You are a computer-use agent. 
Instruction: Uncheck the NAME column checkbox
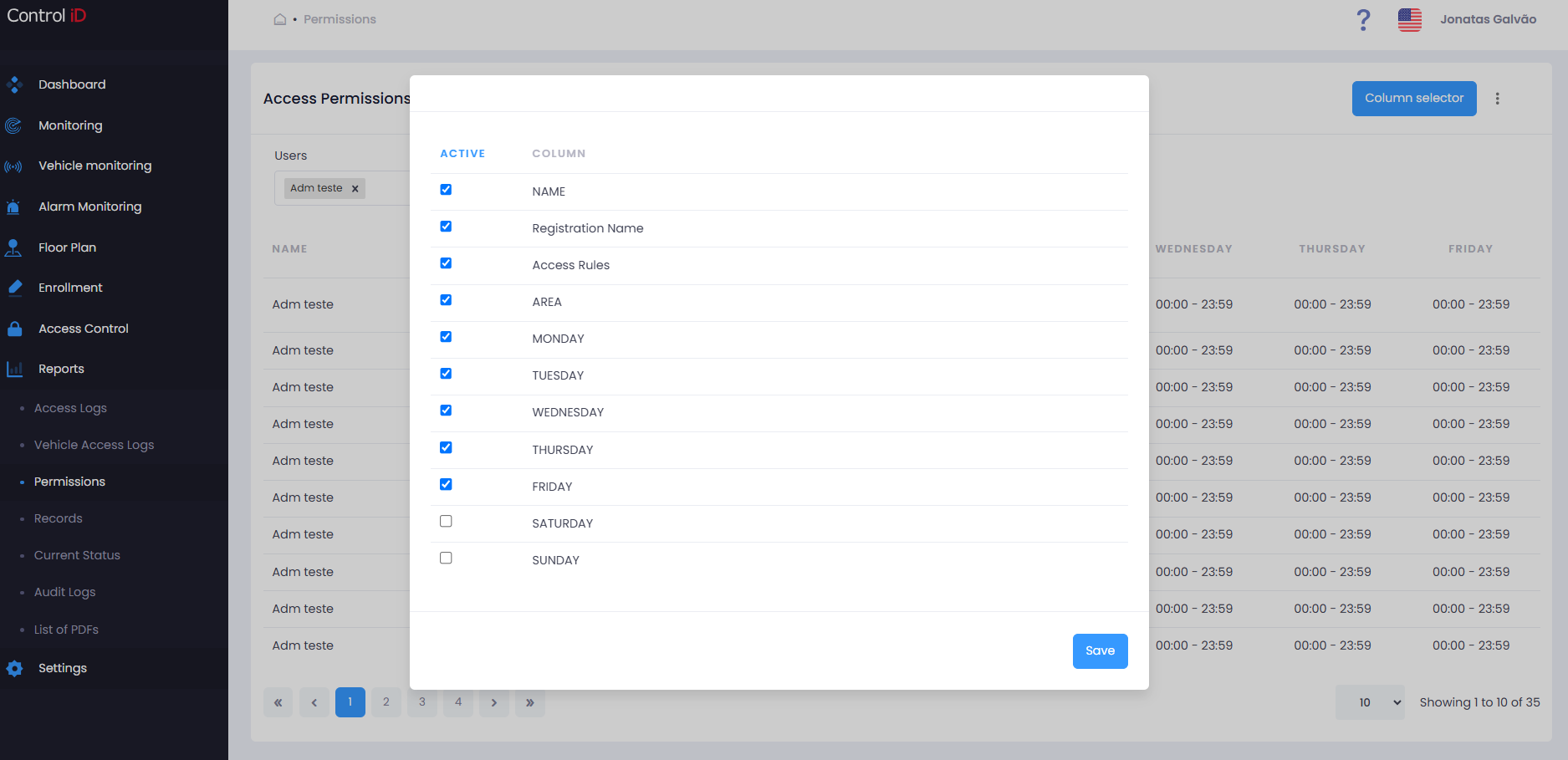446,190
